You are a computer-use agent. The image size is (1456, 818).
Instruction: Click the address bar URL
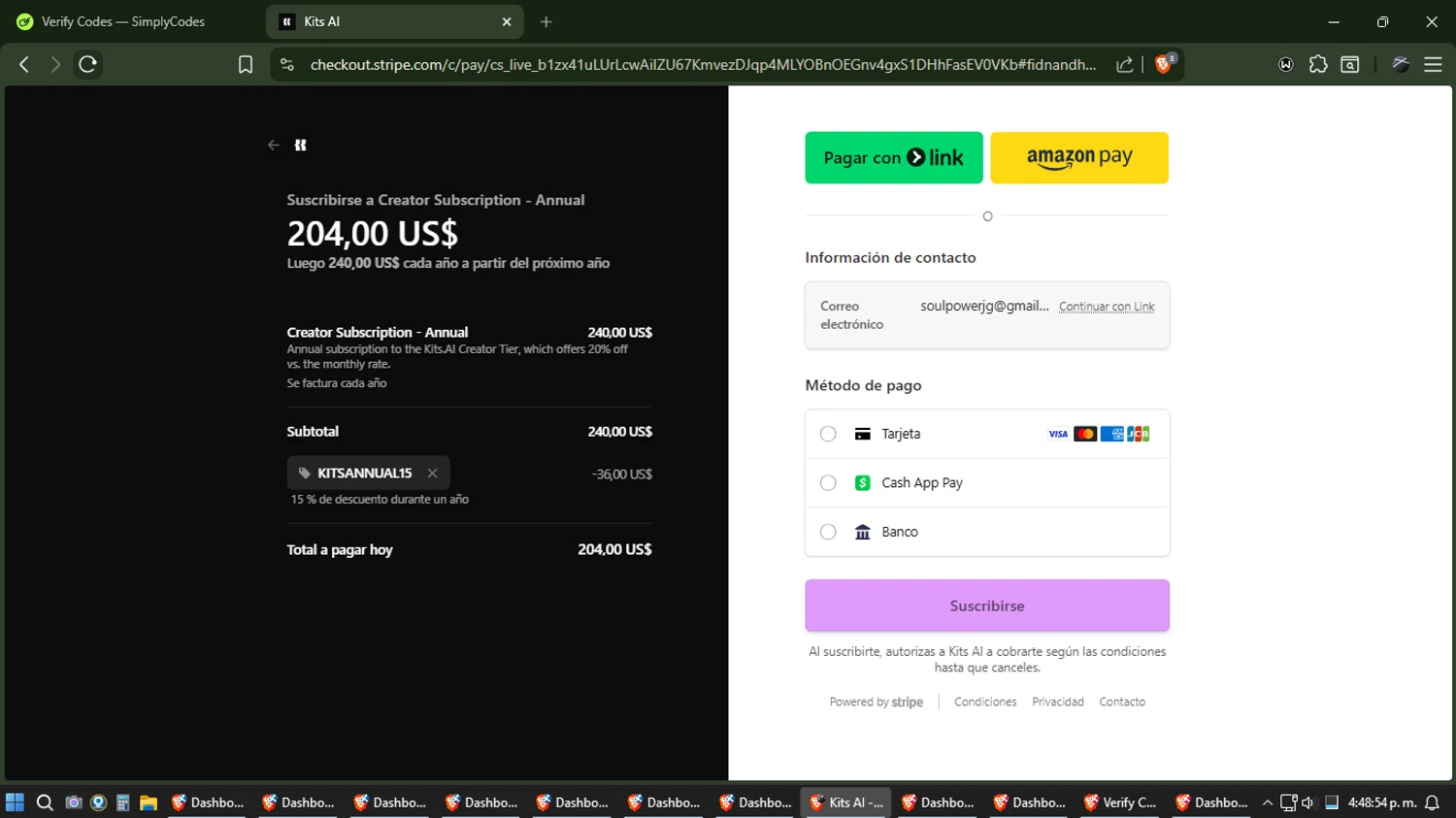click(703, 64)
